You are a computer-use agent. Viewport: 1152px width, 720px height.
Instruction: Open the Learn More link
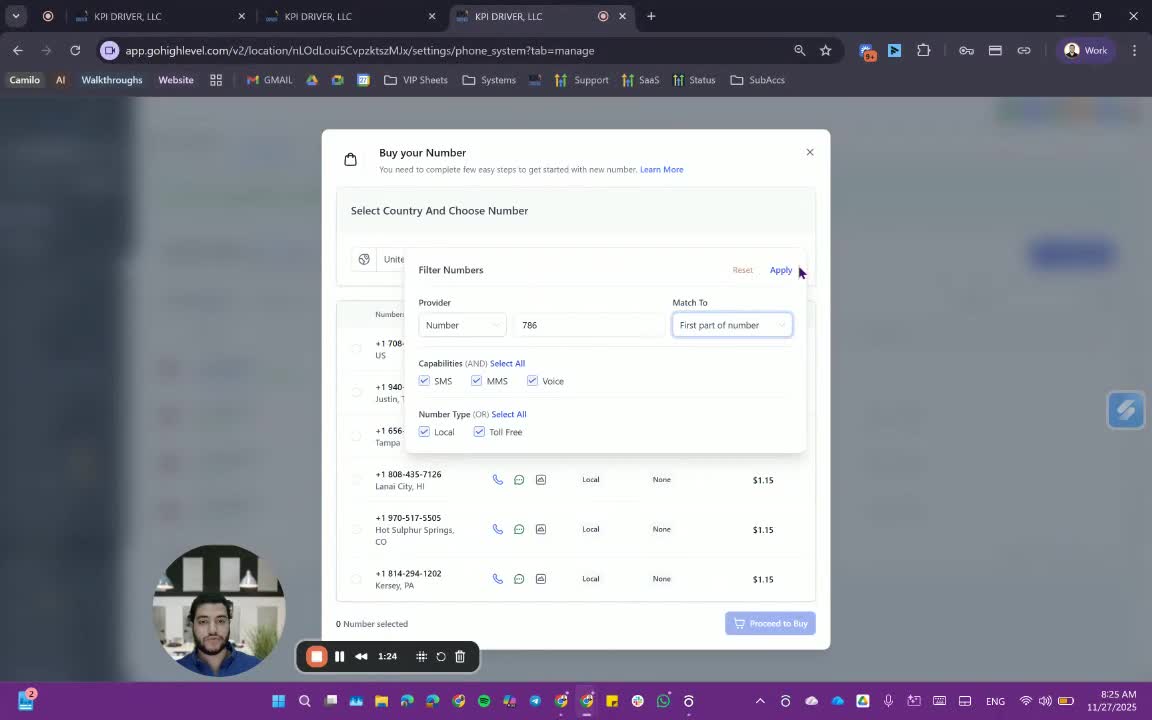pos(661,170)
